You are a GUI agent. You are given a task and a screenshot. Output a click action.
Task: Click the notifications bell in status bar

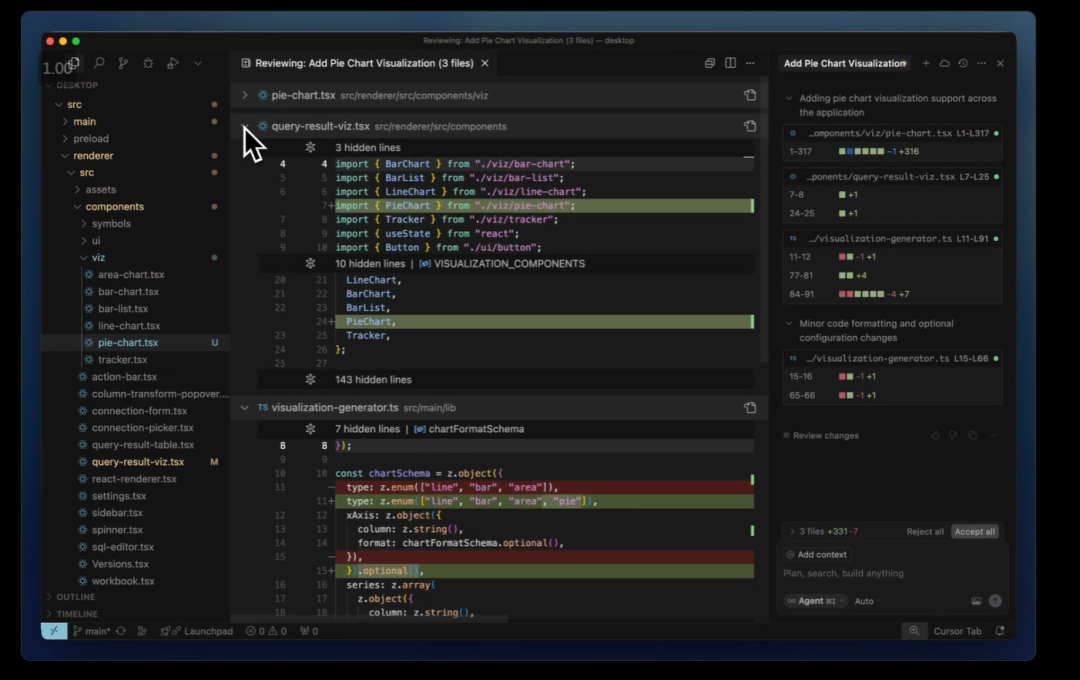pos(1000,631)
